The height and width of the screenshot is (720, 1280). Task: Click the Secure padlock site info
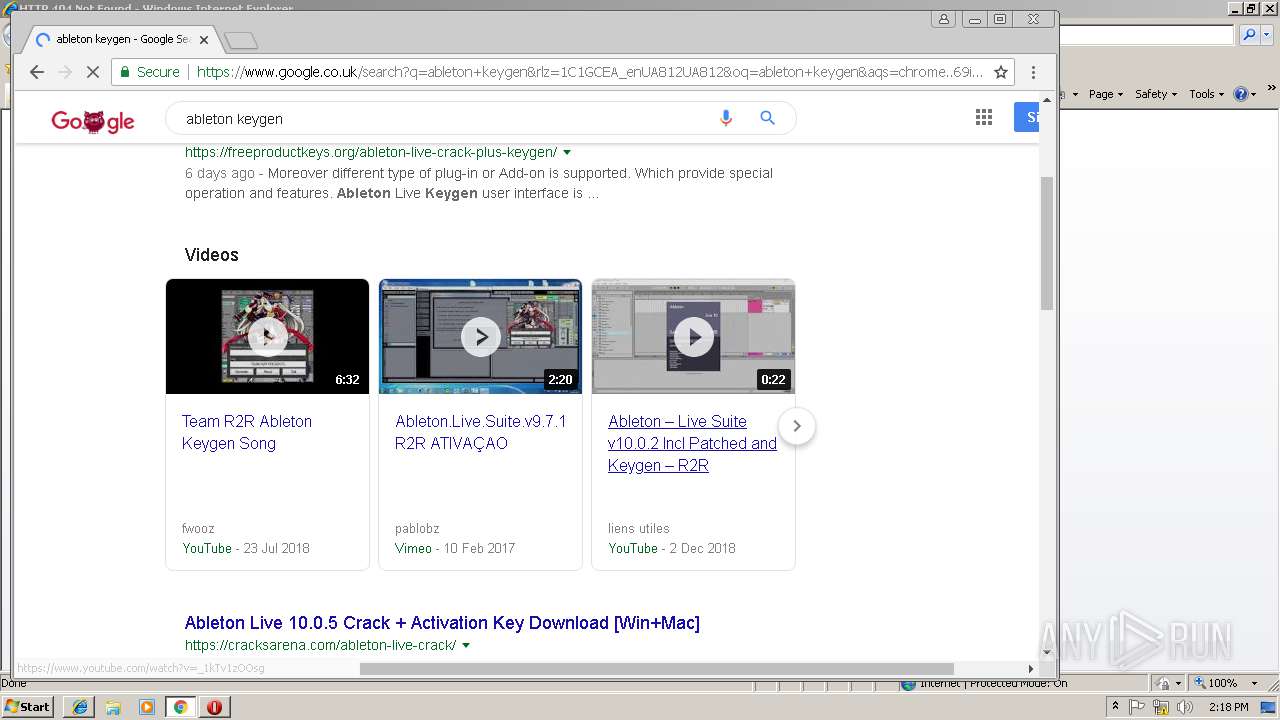pyautogui.click(x=149, y=72)
